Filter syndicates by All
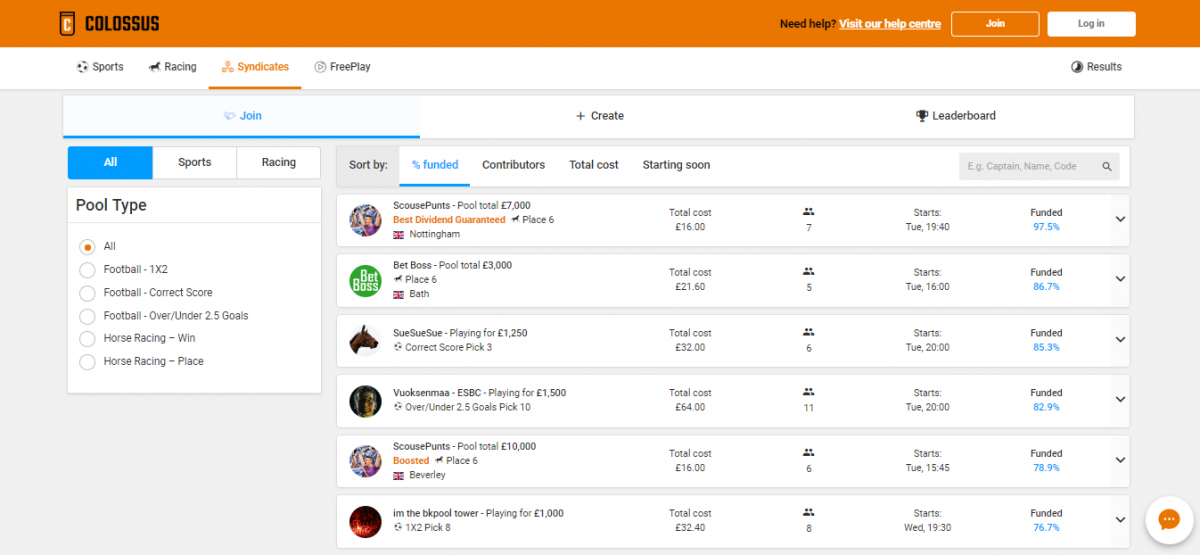The width and height of the screenshot is (1200, 555). (110, 162)
